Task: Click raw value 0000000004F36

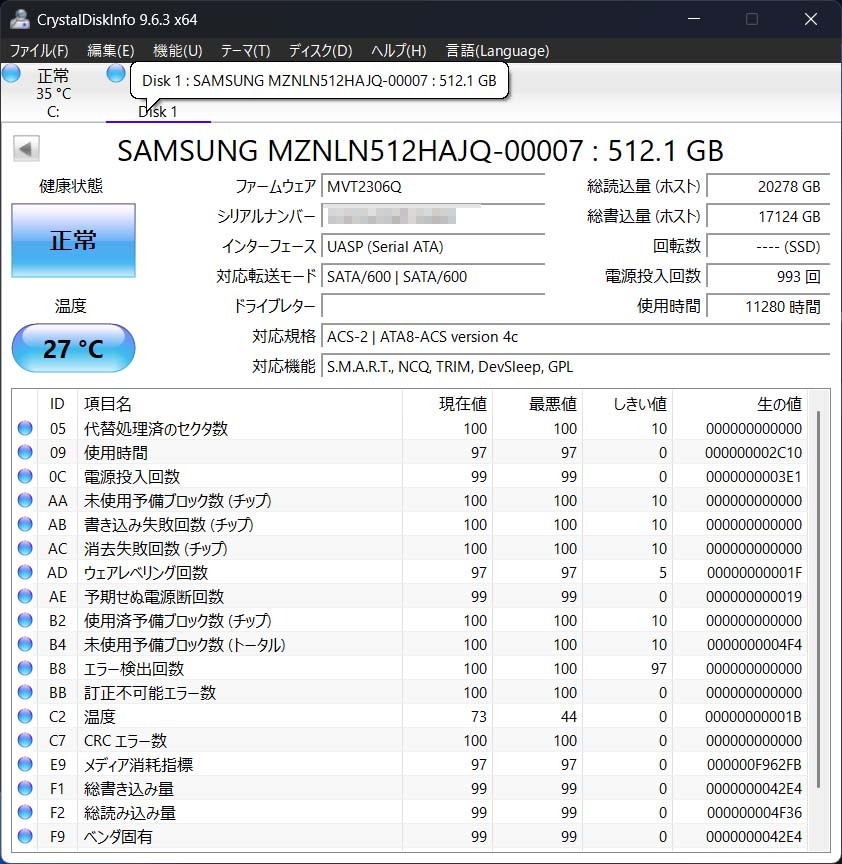Action: (x=754, y=812)
